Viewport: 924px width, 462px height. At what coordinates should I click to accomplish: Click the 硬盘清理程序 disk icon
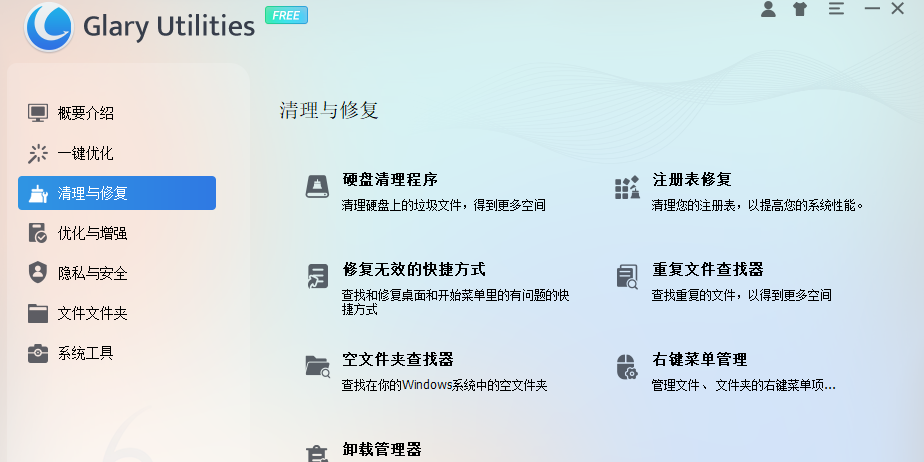click(x=317, y=187)
